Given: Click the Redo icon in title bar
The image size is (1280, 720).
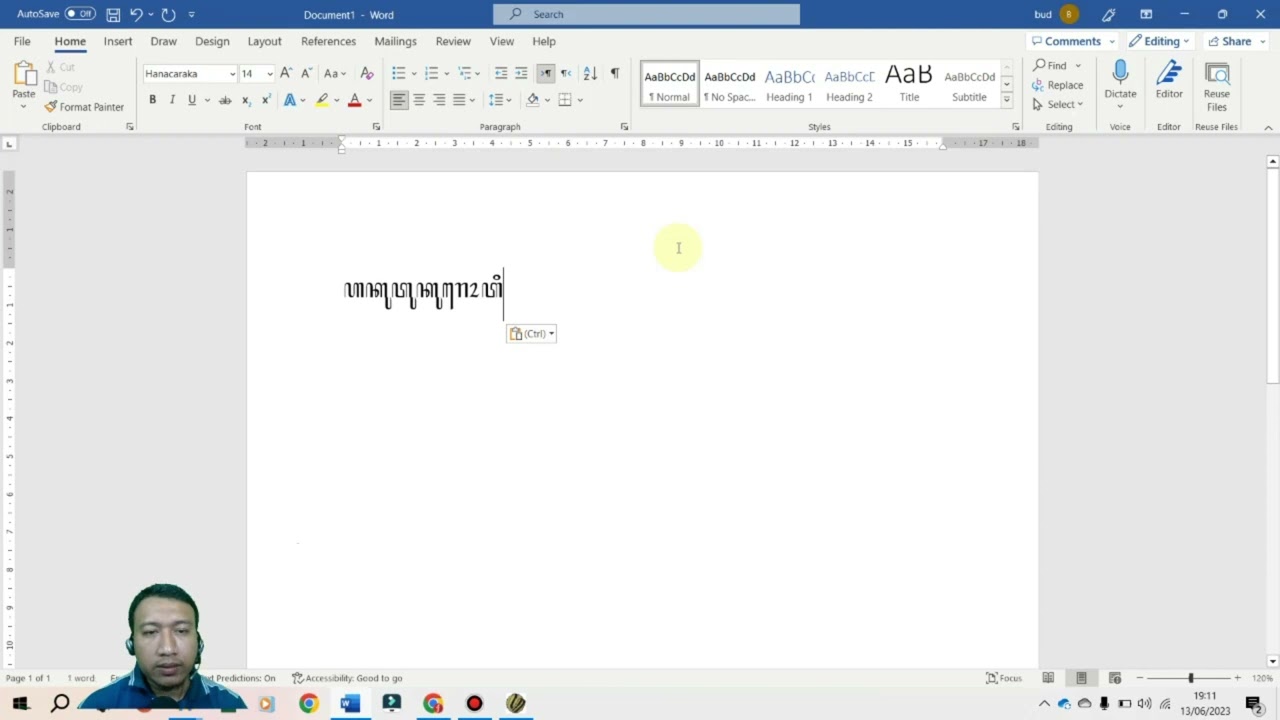Looking at the screenshot, I should (x=168, y=15).
